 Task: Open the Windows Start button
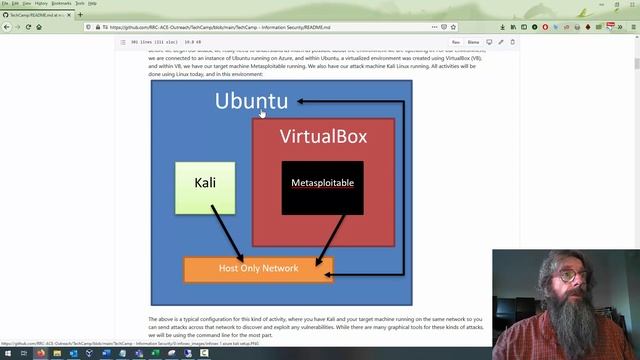(x=8, y=353)
